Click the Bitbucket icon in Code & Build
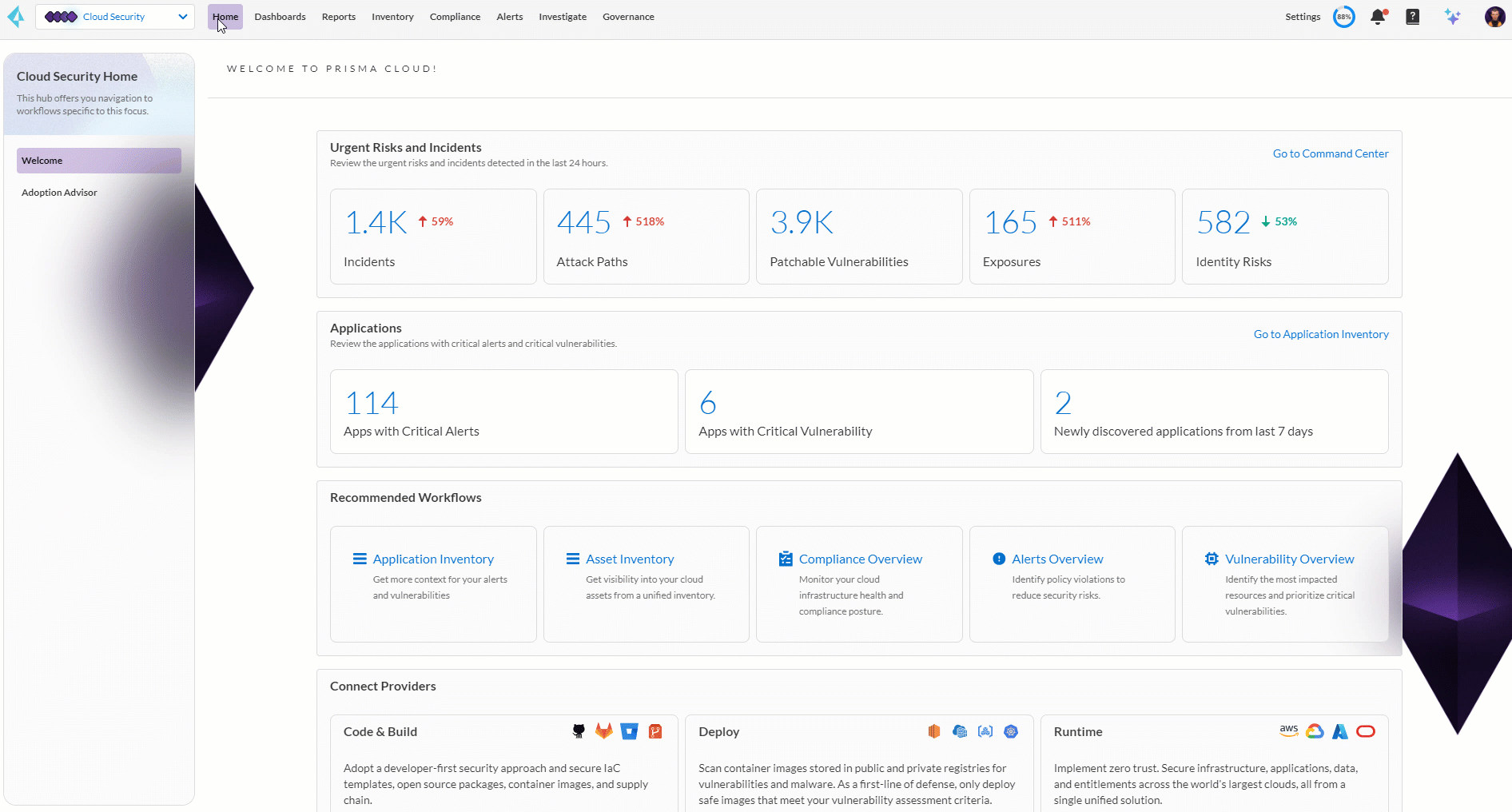 click(x=630, y=731)
